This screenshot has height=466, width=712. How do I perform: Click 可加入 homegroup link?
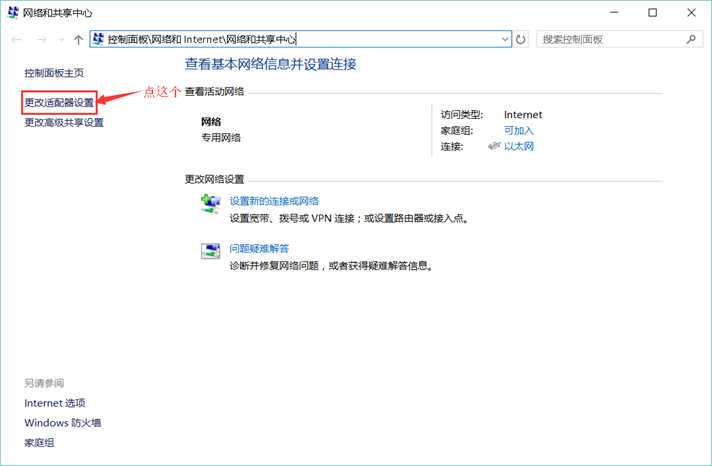pyautogui.click(x=519, y=130)
